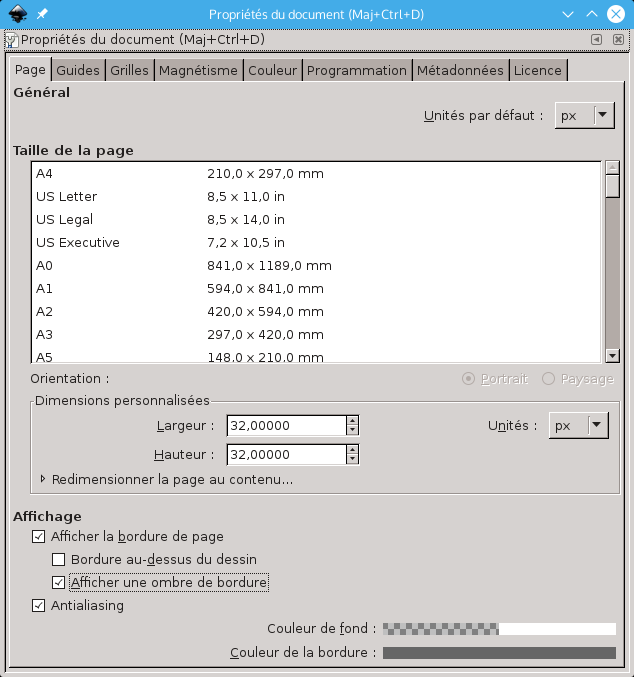634x677 pixels.
Task: Open the Couleur de fond swatch
Action: click(x=499, y=629)
